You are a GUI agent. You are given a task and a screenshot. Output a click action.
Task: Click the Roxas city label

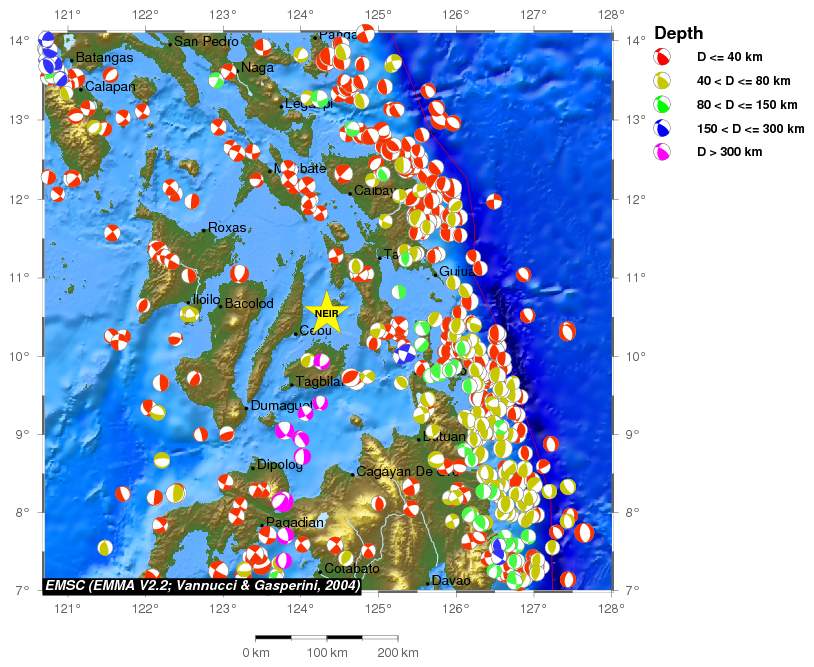[x=227, y=228]
